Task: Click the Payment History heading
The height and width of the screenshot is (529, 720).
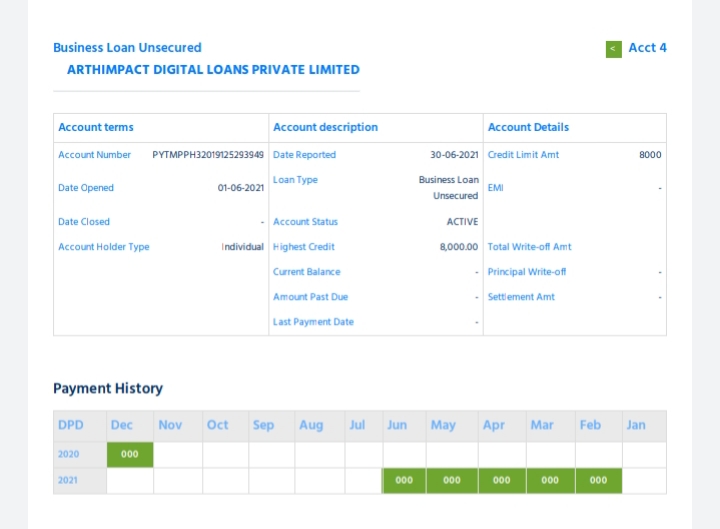Action: 108,388
